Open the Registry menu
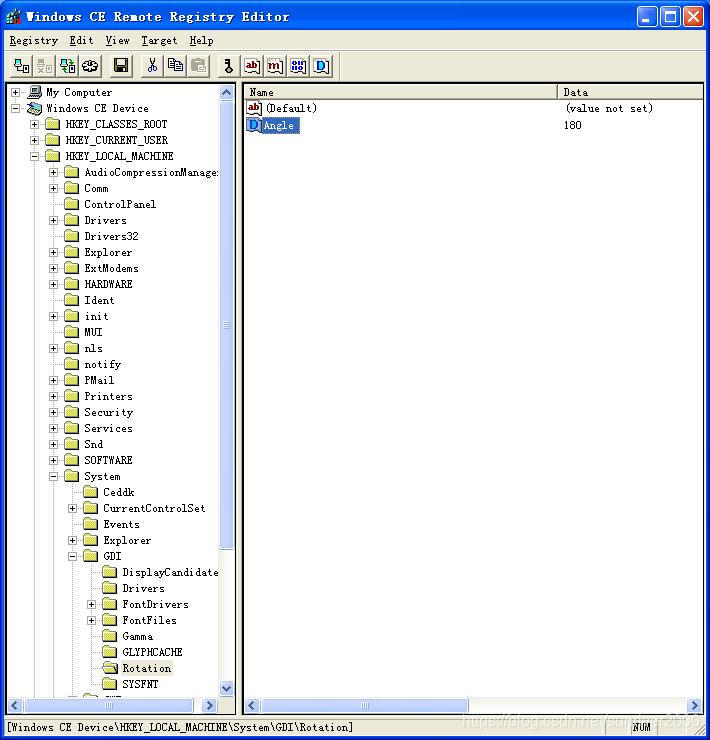 [x=34, y=41]
